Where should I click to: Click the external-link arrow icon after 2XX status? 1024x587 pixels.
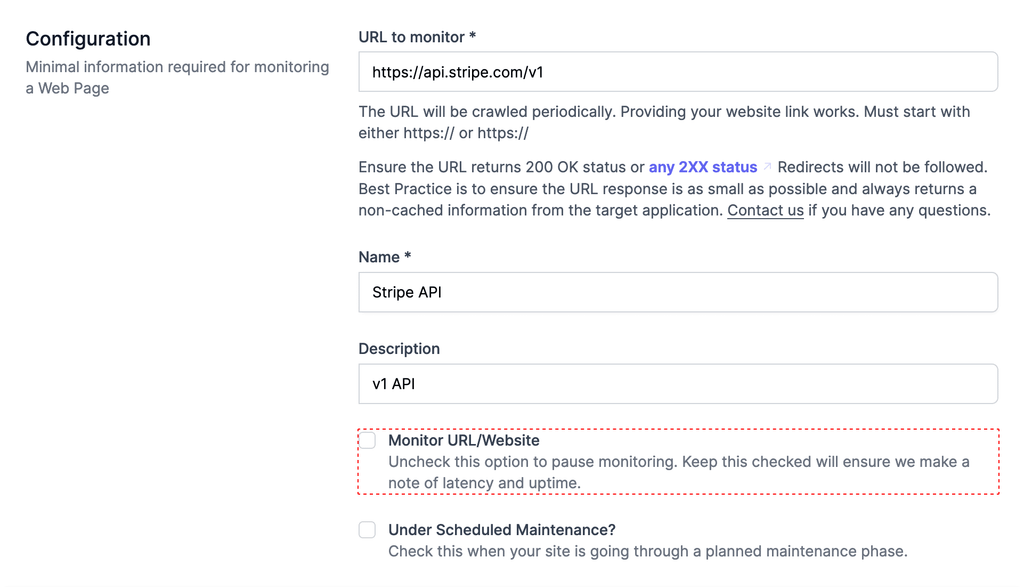pos(767,167)
